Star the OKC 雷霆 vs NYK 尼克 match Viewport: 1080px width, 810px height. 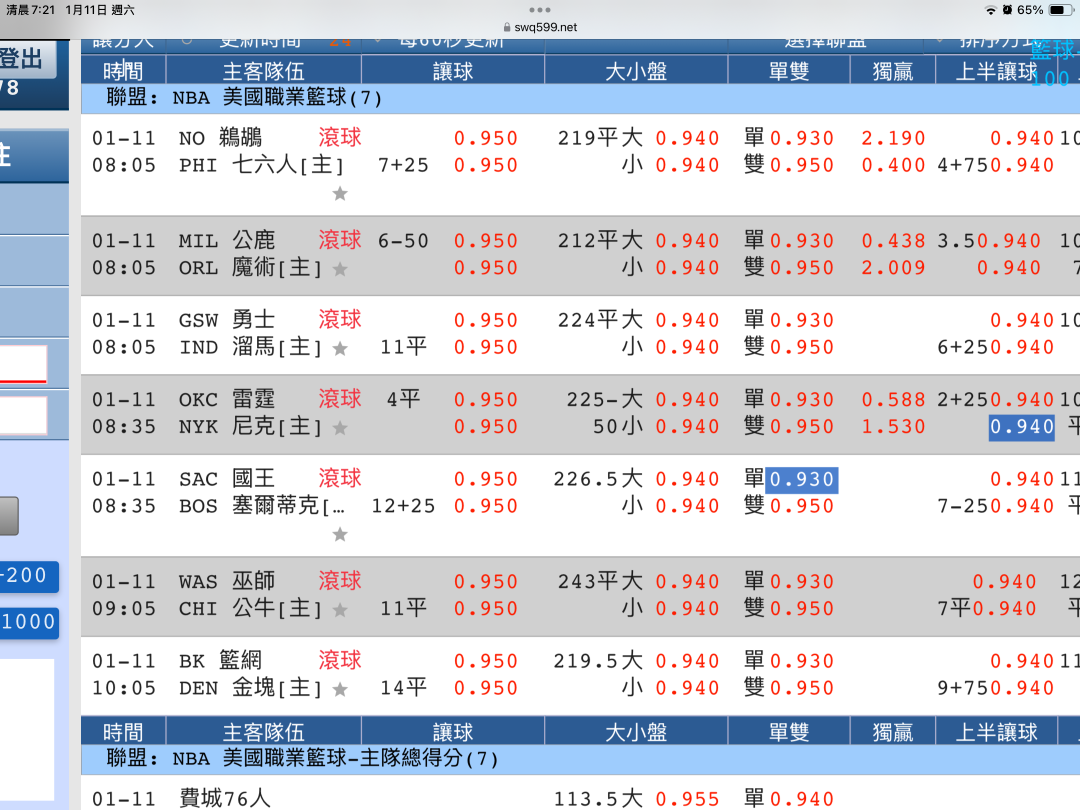tap(340, 428)
